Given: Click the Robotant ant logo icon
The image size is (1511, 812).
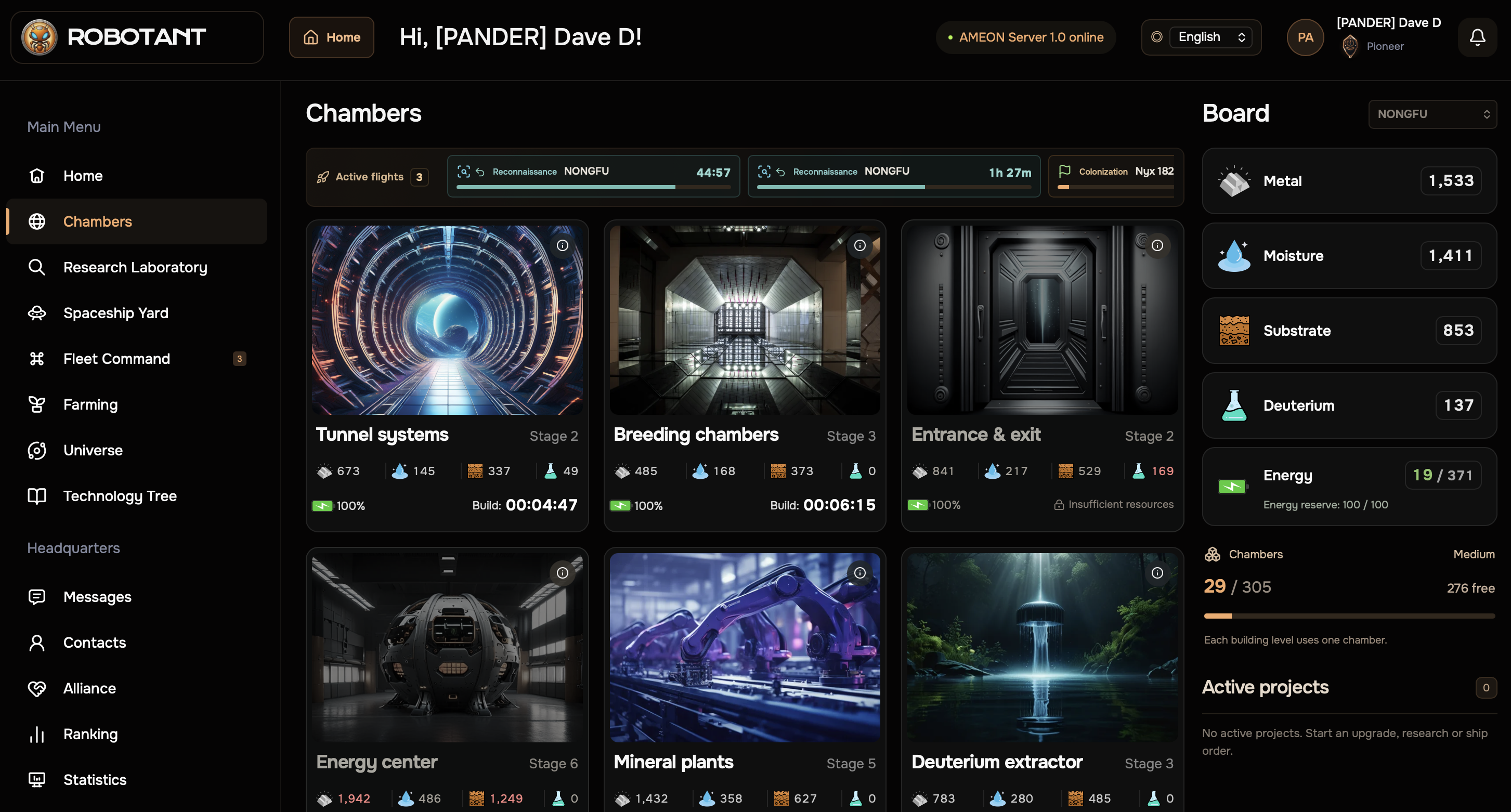Looking at the screenshot, I should click(40, 37).
